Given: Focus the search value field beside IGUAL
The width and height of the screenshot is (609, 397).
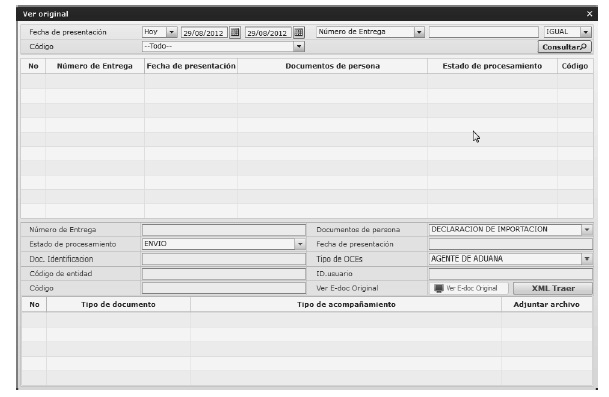Looking at the screenshot, I should (484, 32).
